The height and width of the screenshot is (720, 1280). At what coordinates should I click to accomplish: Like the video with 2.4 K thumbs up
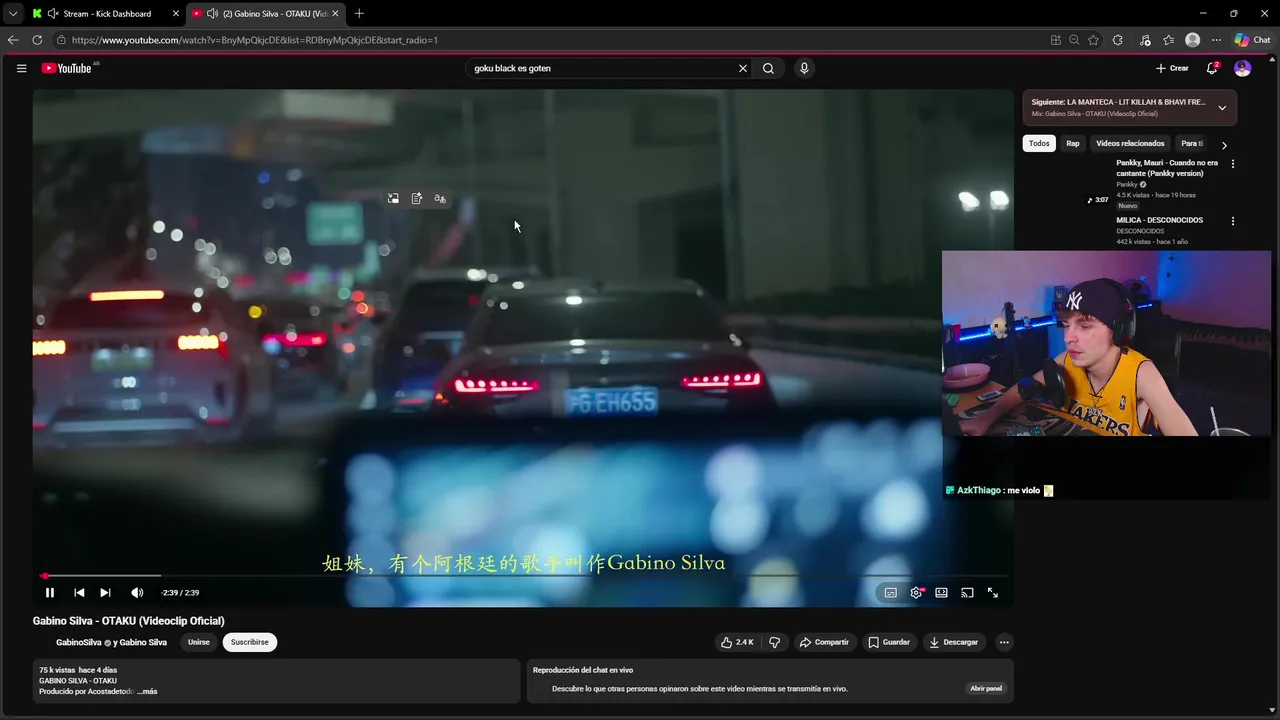coord(737,642)
